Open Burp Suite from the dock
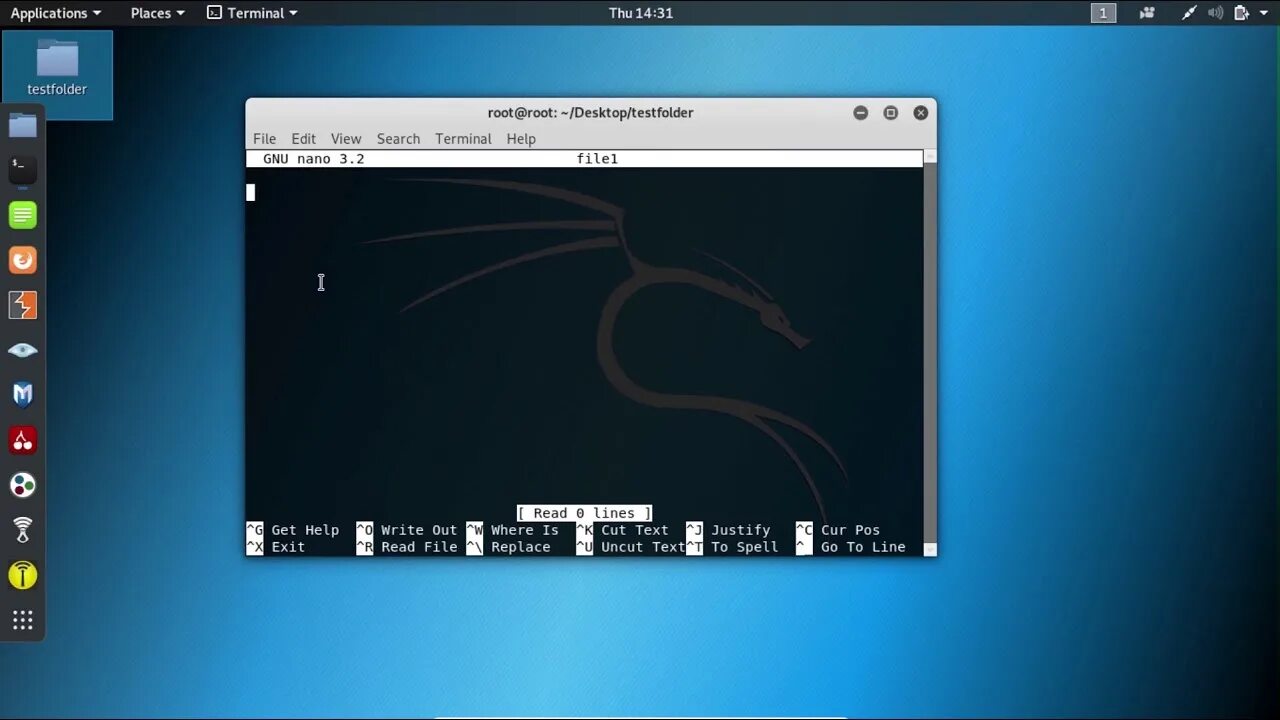The height and width of the screenshot is (720, 1280). (x=22, y=305)
